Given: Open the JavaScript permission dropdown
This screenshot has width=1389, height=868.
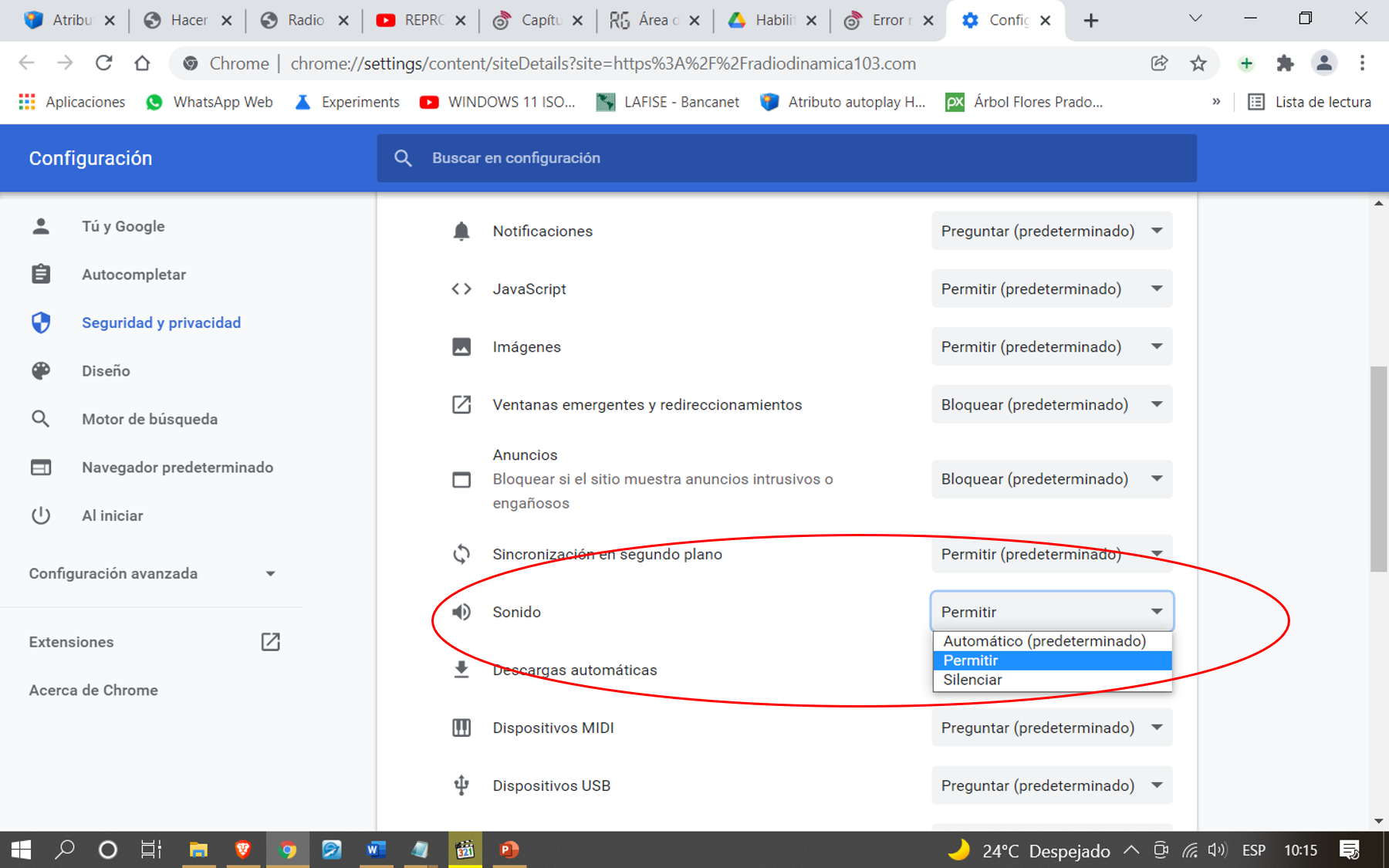Looking at the screenshot, I should tap(1051, 289).
